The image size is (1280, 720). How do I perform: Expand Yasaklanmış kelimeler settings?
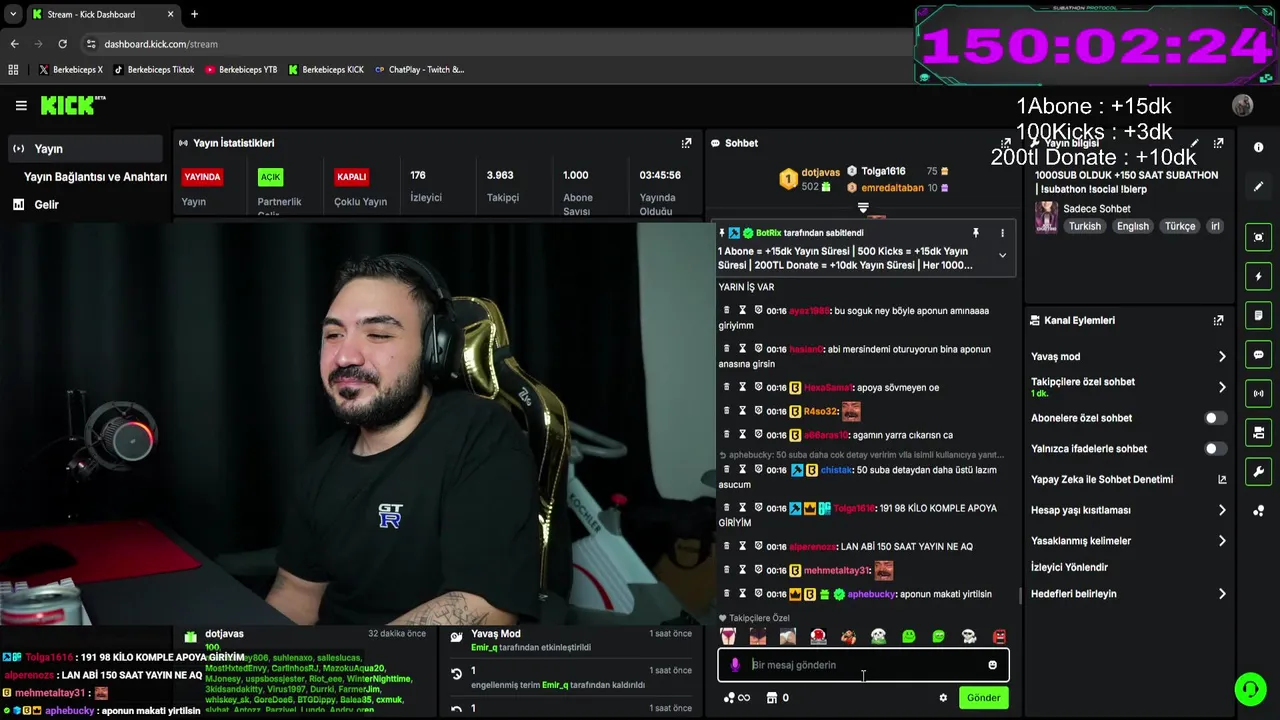point(1222,541)
